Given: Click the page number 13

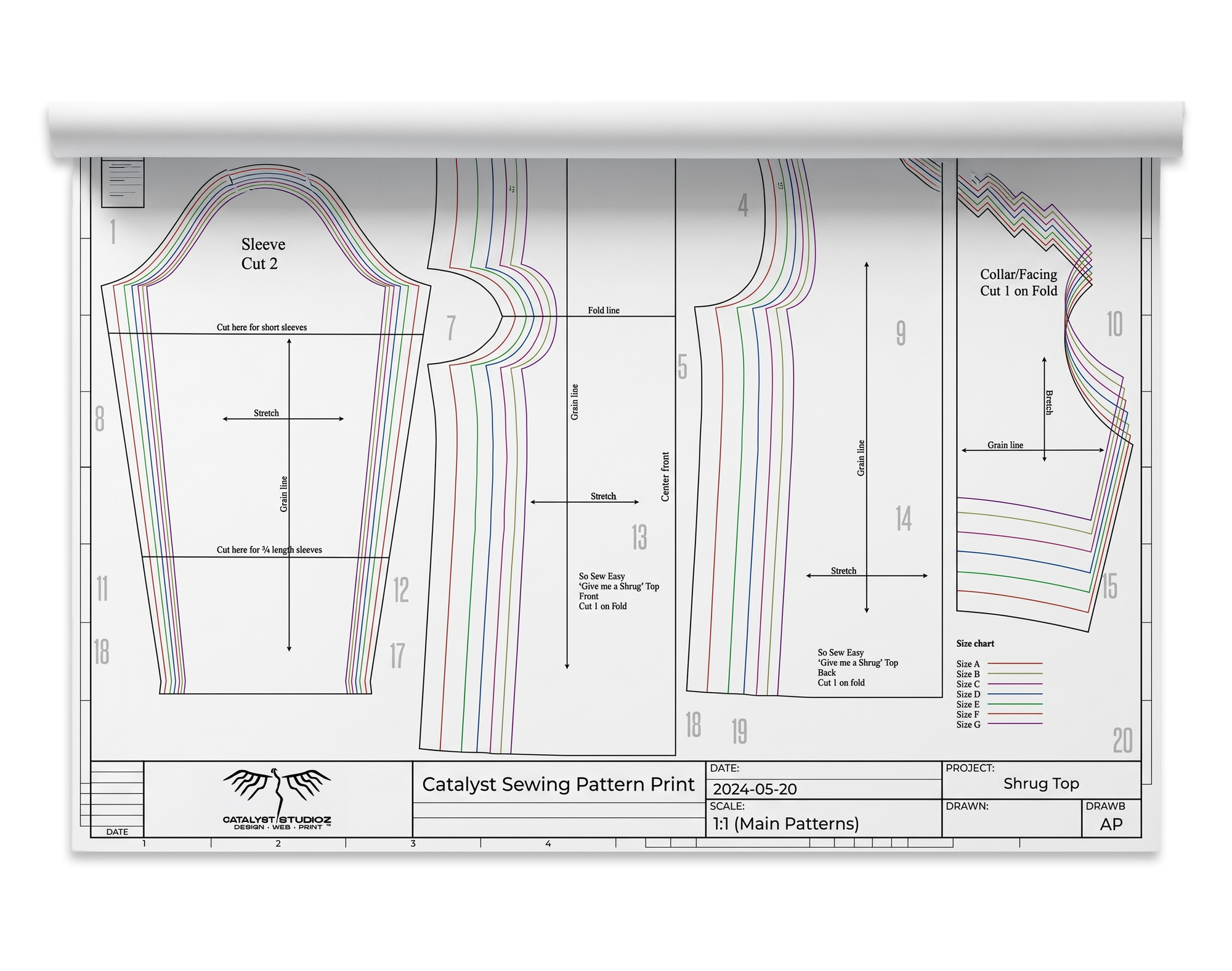Looking at the screenshot, I should pyautogui.click(x=639, y=537).
